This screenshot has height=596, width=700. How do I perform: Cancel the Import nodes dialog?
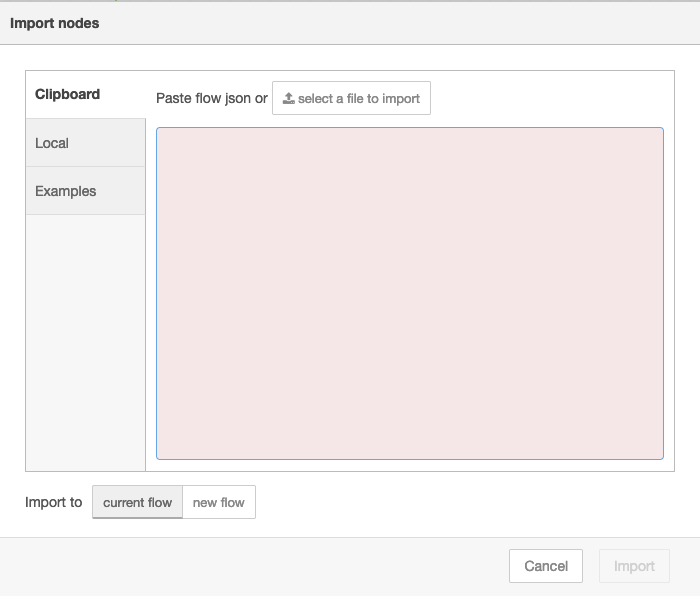[546, 566]
